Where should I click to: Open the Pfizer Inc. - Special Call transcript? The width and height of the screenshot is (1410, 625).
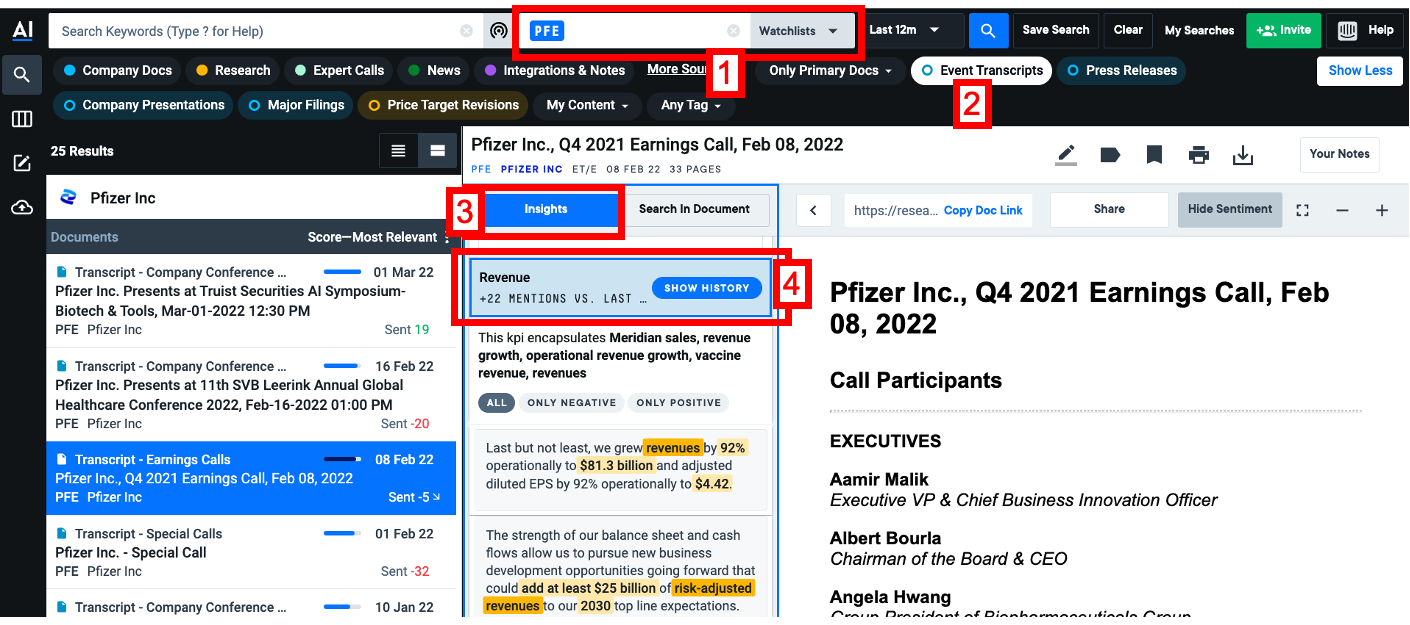click(251, 553)
